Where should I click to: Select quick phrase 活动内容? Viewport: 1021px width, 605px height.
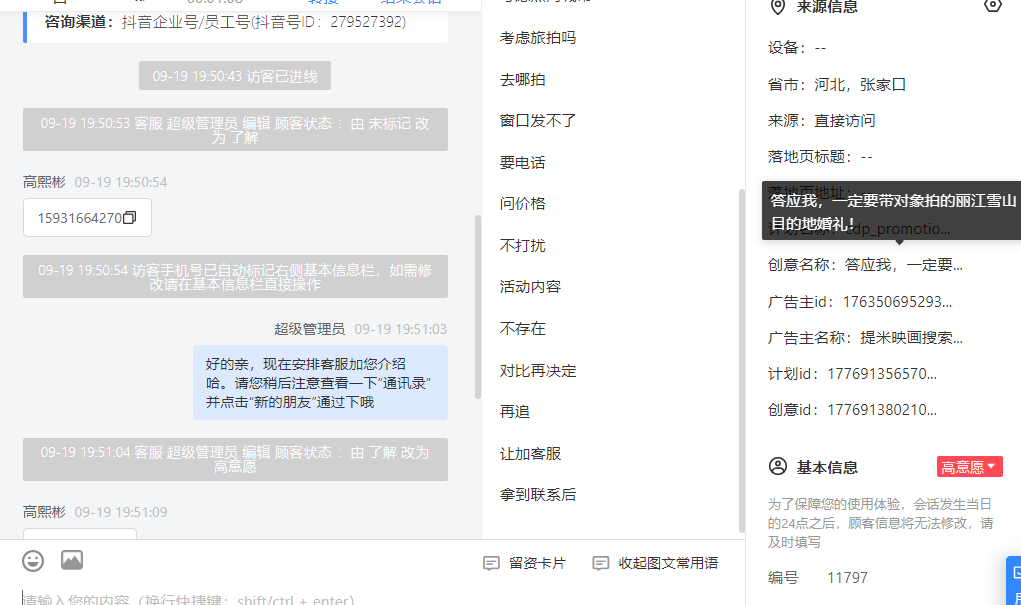(530, 287)
